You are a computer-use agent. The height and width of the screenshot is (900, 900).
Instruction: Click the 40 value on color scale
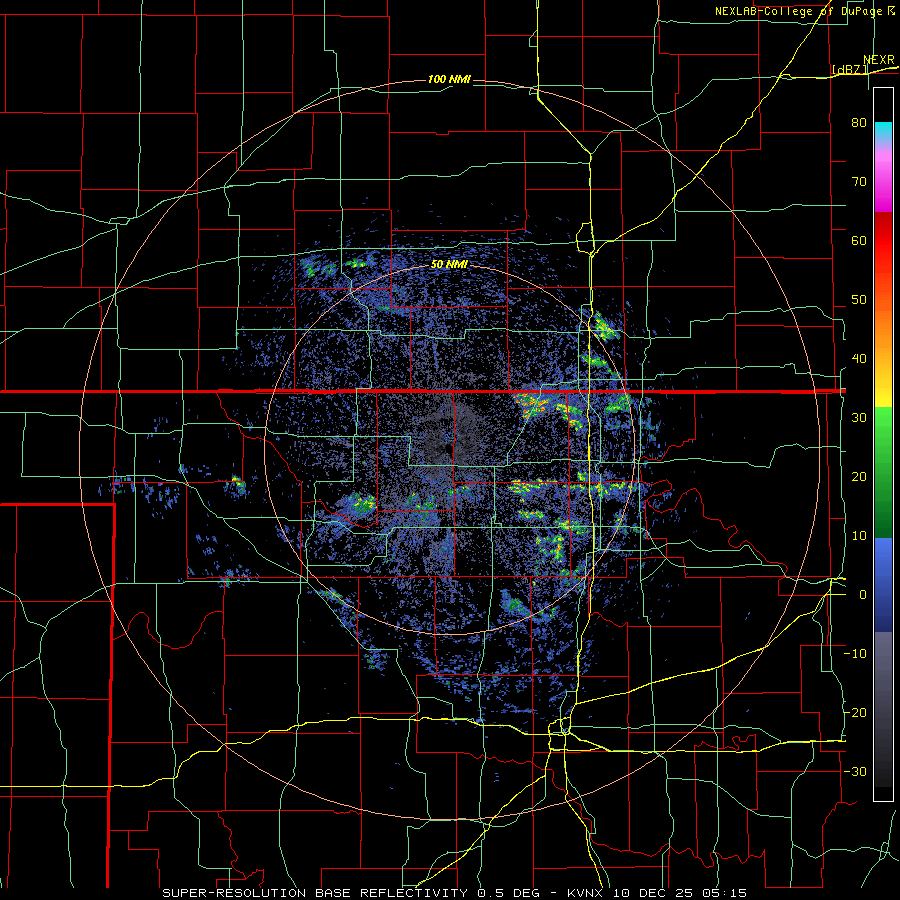[859, 359]
